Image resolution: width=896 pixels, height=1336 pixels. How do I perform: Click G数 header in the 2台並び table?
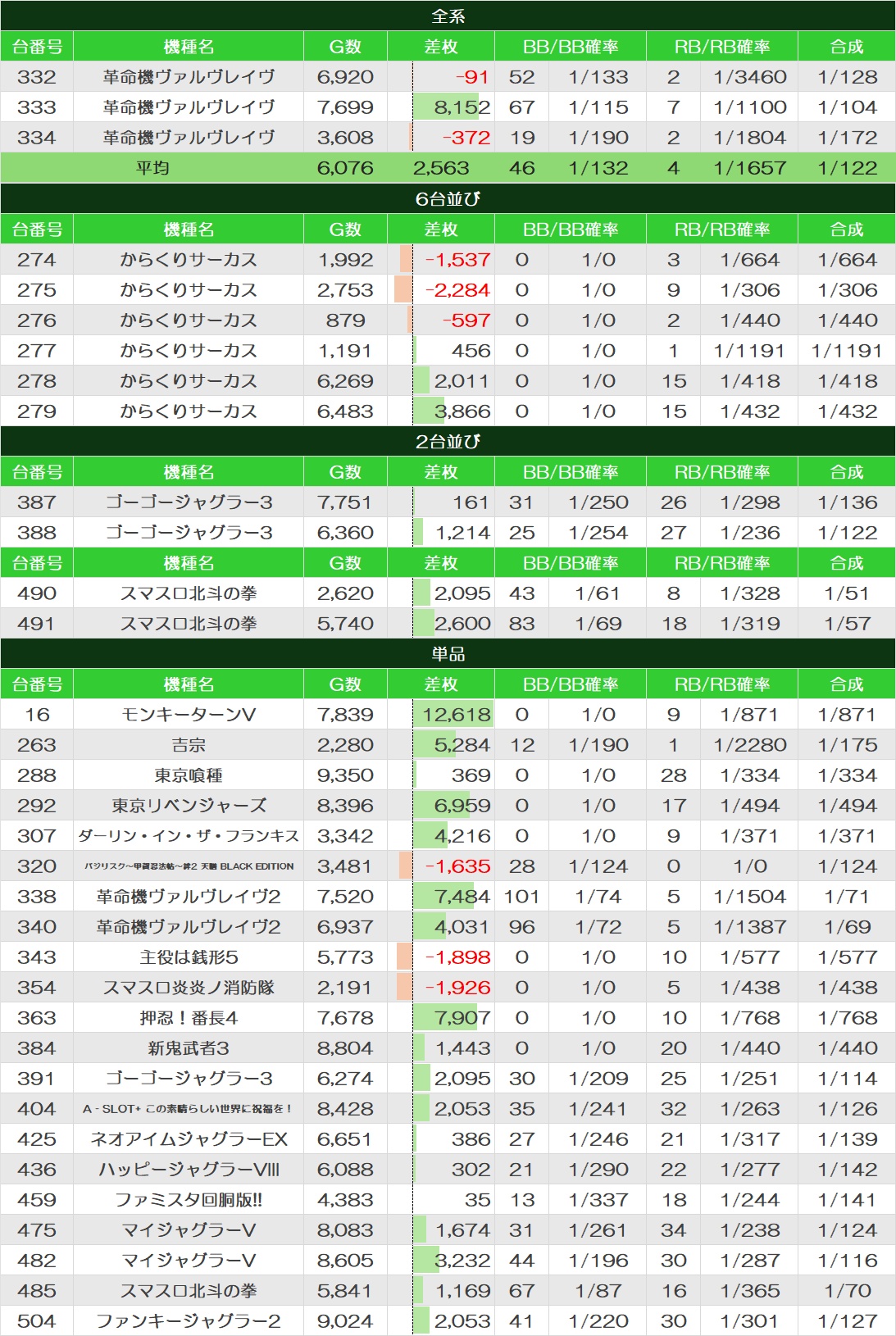click(x=345, y=472)
